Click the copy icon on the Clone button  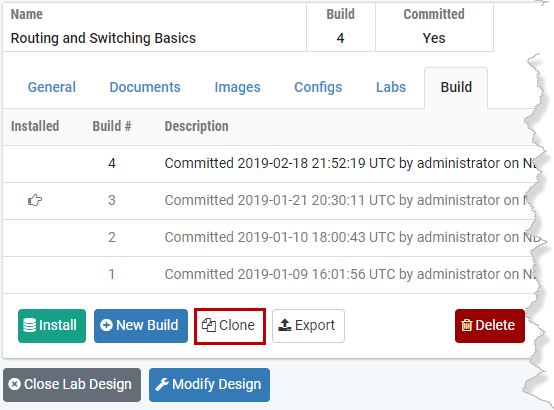pos(208,325)
